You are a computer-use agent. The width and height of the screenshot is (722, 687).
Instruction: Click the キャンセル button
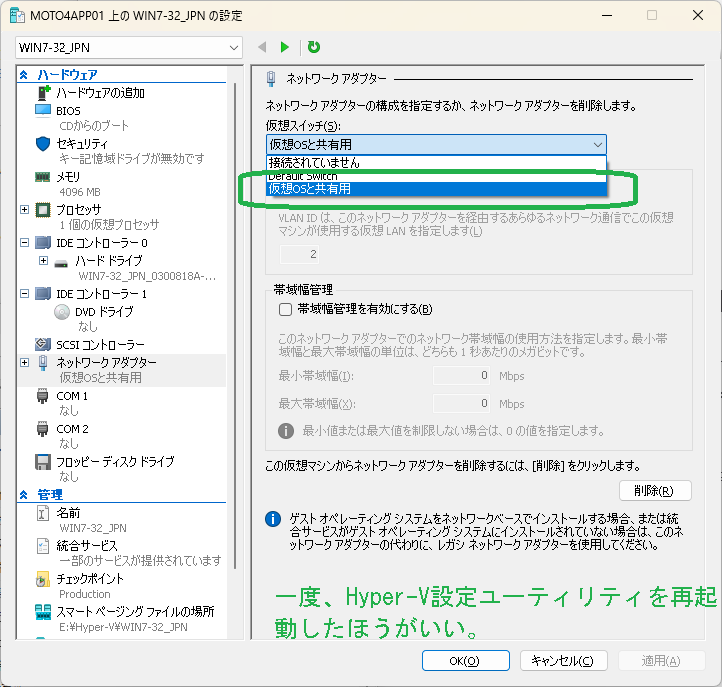[564, 661]
